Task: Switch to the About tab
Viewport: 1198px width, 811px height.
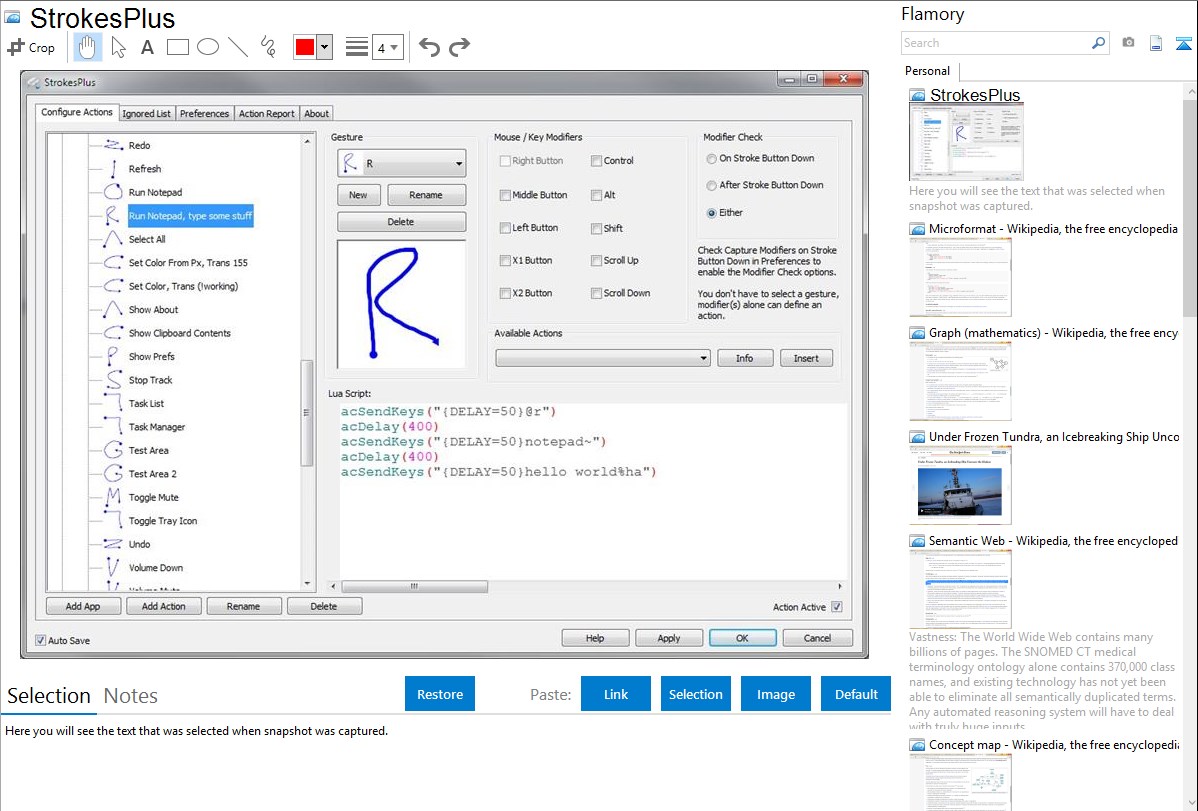Action: [x=316, y=113]
